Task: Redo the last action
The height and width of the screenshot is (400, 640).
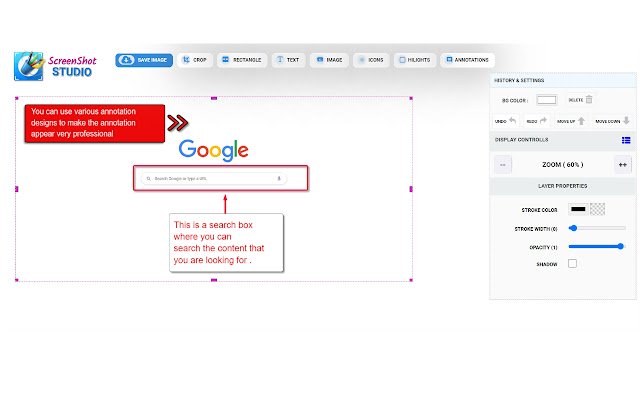Action: coord(536,121)
